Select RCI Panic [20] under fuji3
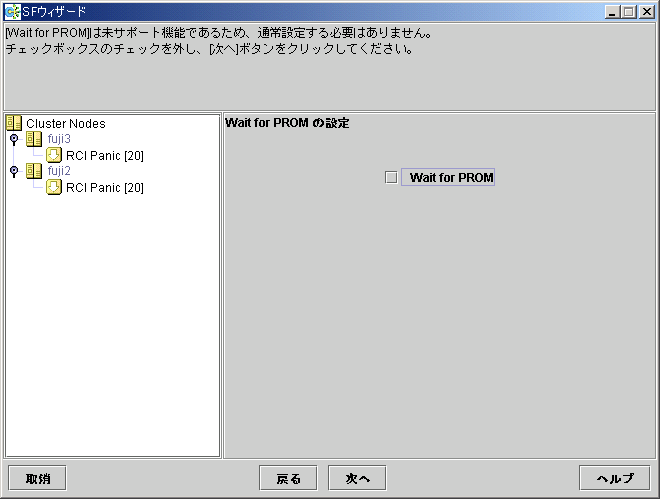This screenshot has height=499, width=660. tap(105, 156)
